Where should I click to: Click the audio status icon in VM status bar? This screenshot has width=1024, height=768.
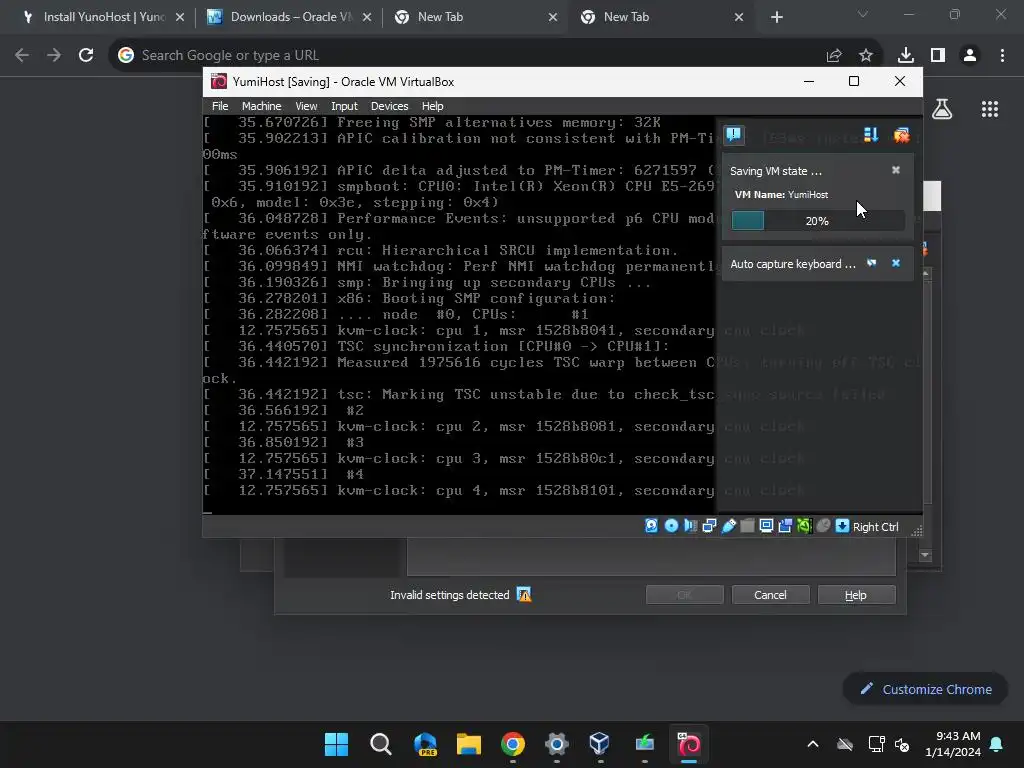point(690,526)
